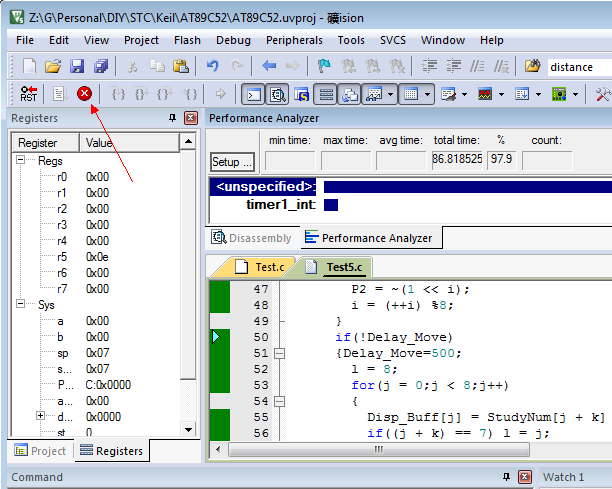
Task: Open Analysis windows dropdown arrow
Action: (x=502, y=94)
